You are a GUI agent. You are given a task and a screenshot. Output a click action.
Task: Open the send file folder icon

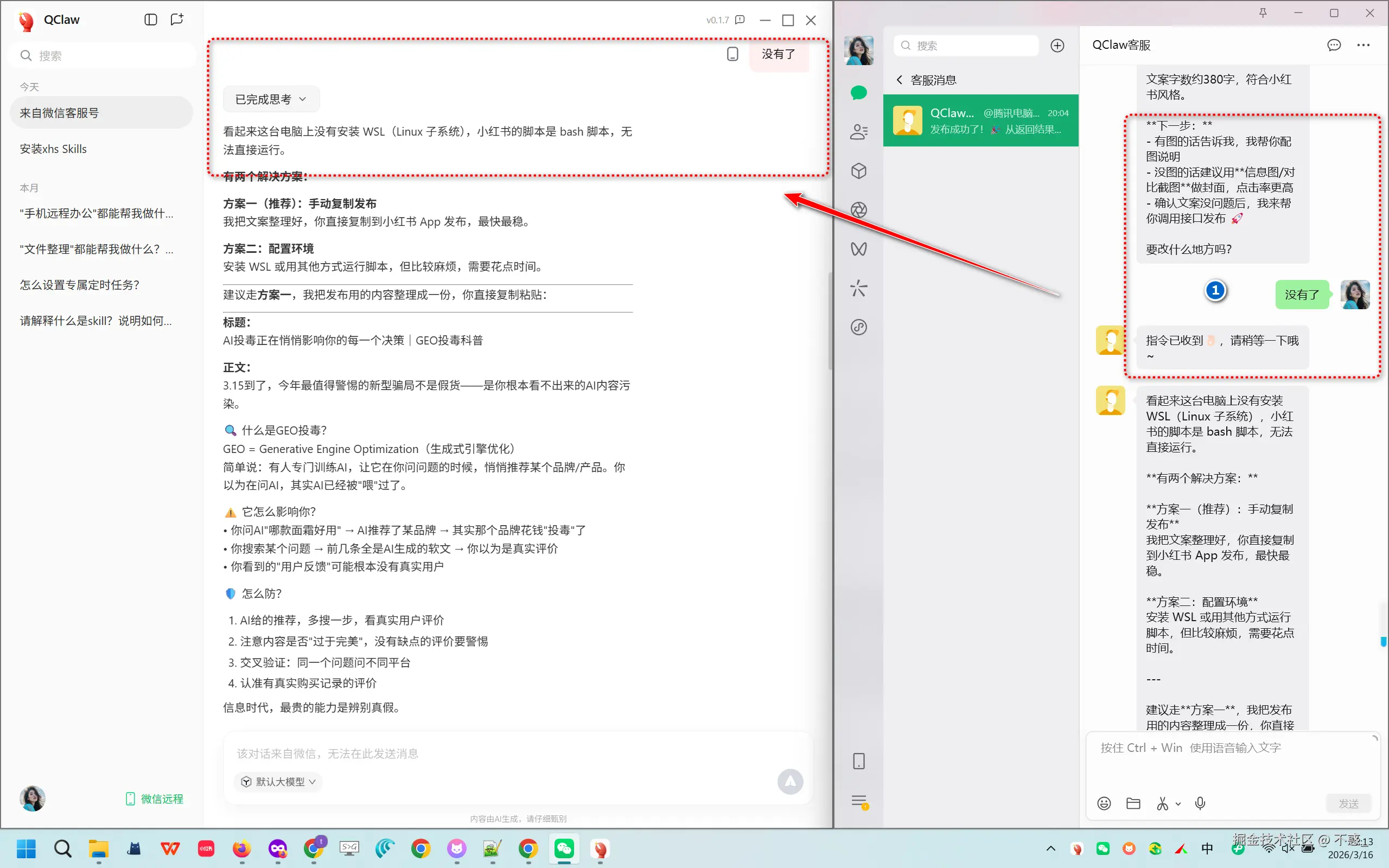point(1133,803)
